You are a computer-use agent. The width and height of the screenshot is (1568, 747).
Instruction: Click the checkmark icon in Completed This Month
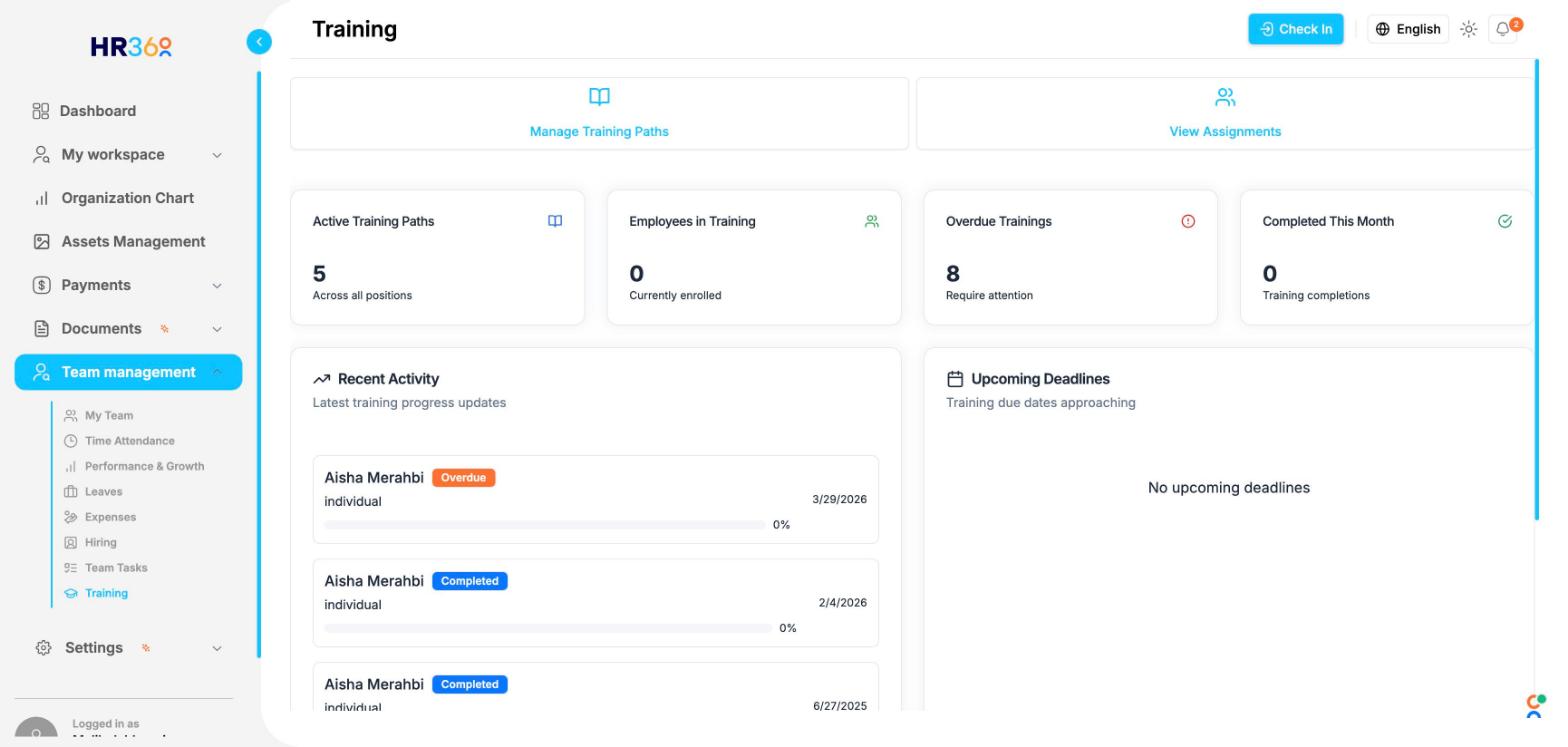tap(1505, 221)
